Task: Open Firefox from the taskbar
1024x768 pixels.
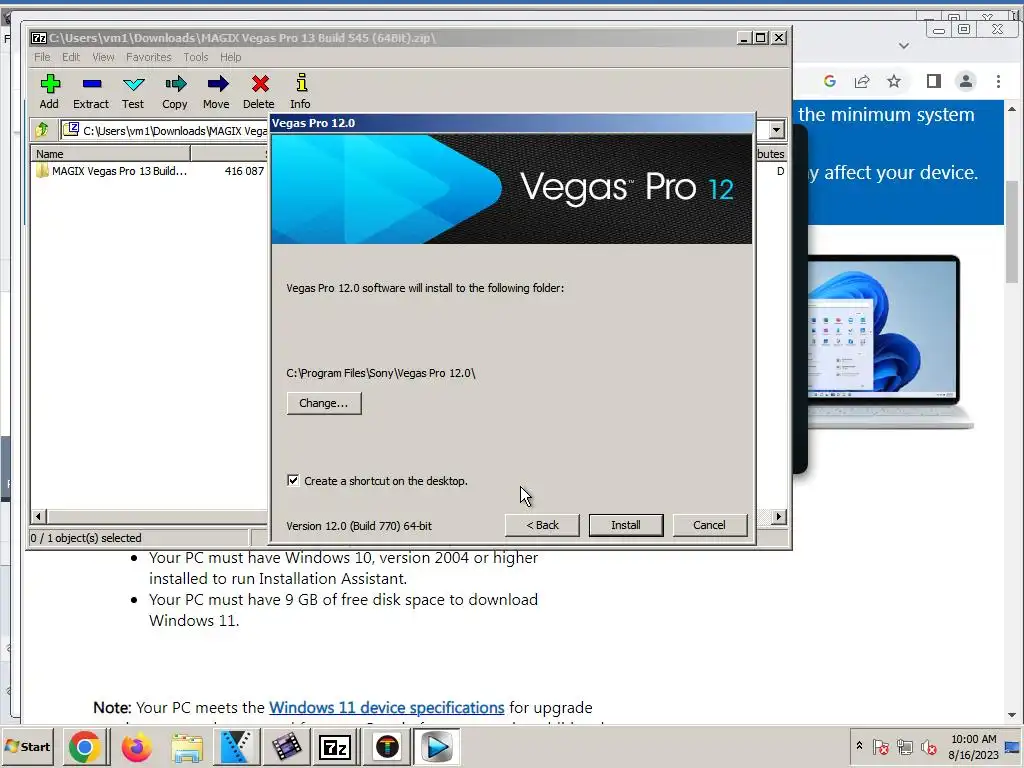Action: pos(136,746)
